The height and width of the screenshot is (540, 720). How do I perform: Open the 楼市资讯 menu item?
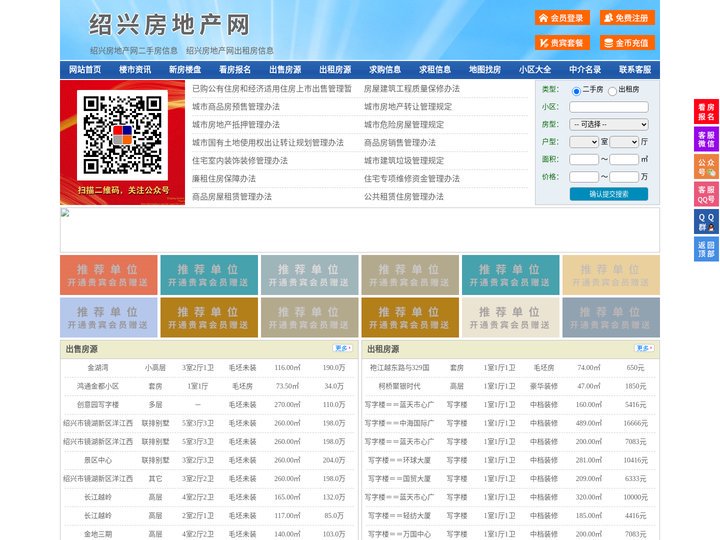coord(135,70)
